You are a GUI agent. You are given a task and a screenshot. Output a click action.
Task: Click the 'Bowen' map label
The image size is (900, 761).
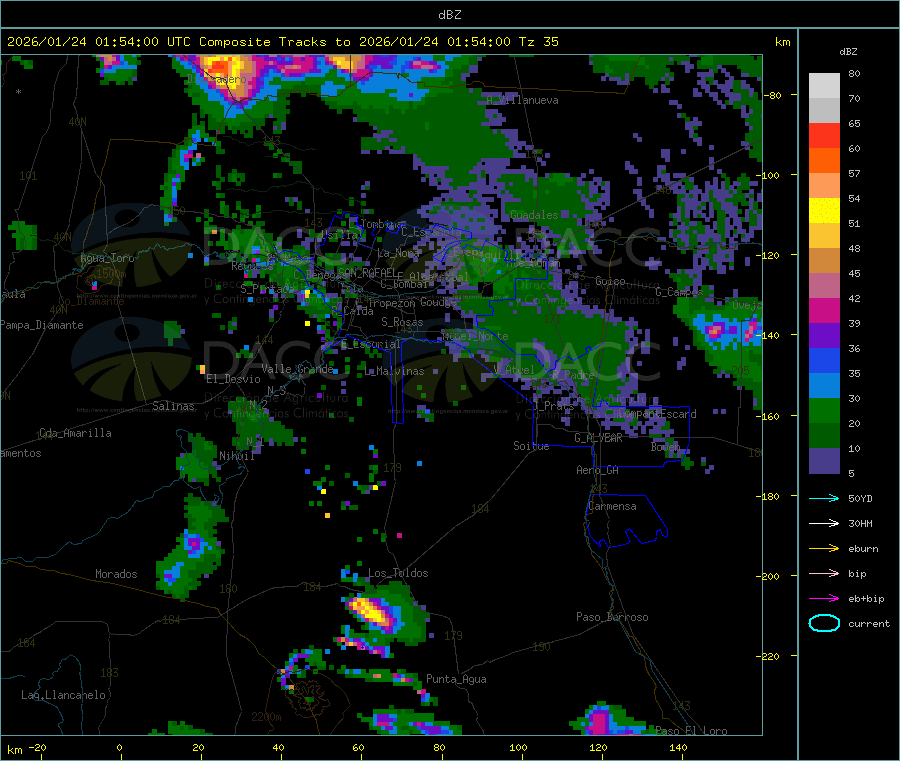pos(665,446)
